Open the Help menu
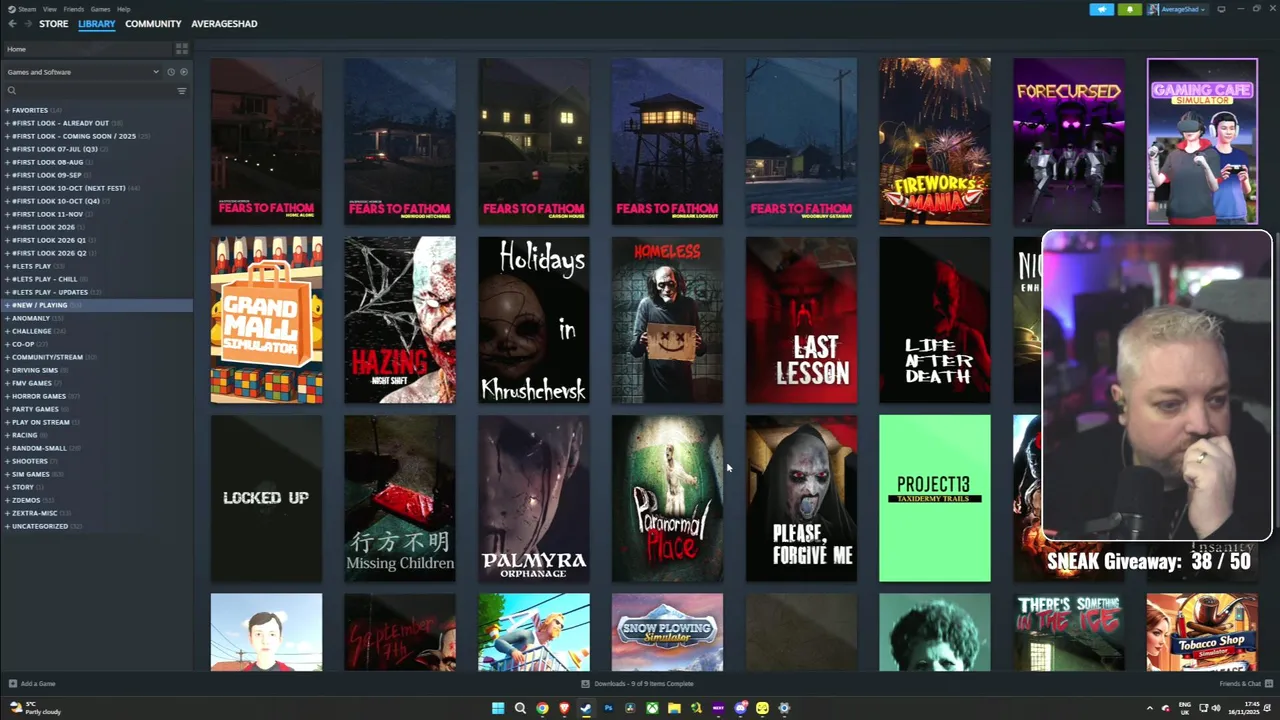The height and width of the screenshot is (720, 1280). tap(124, 9)
